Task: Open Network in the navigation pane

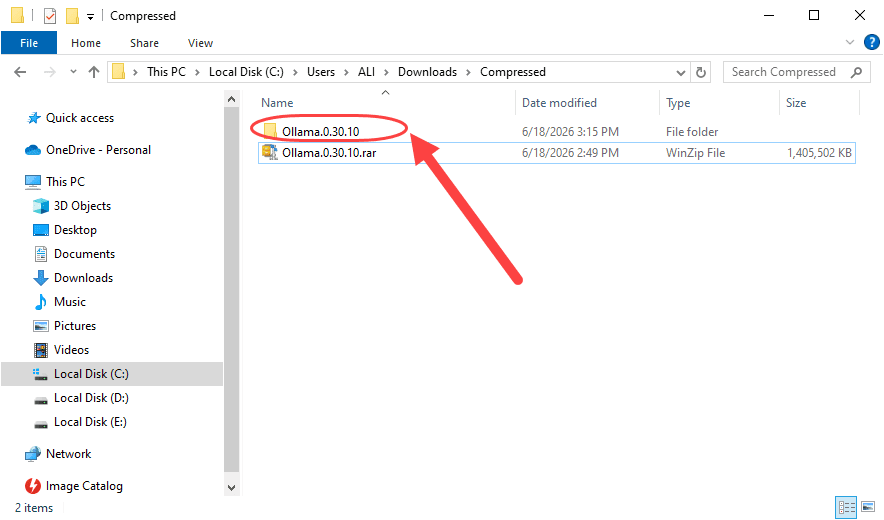Action: 68,454
